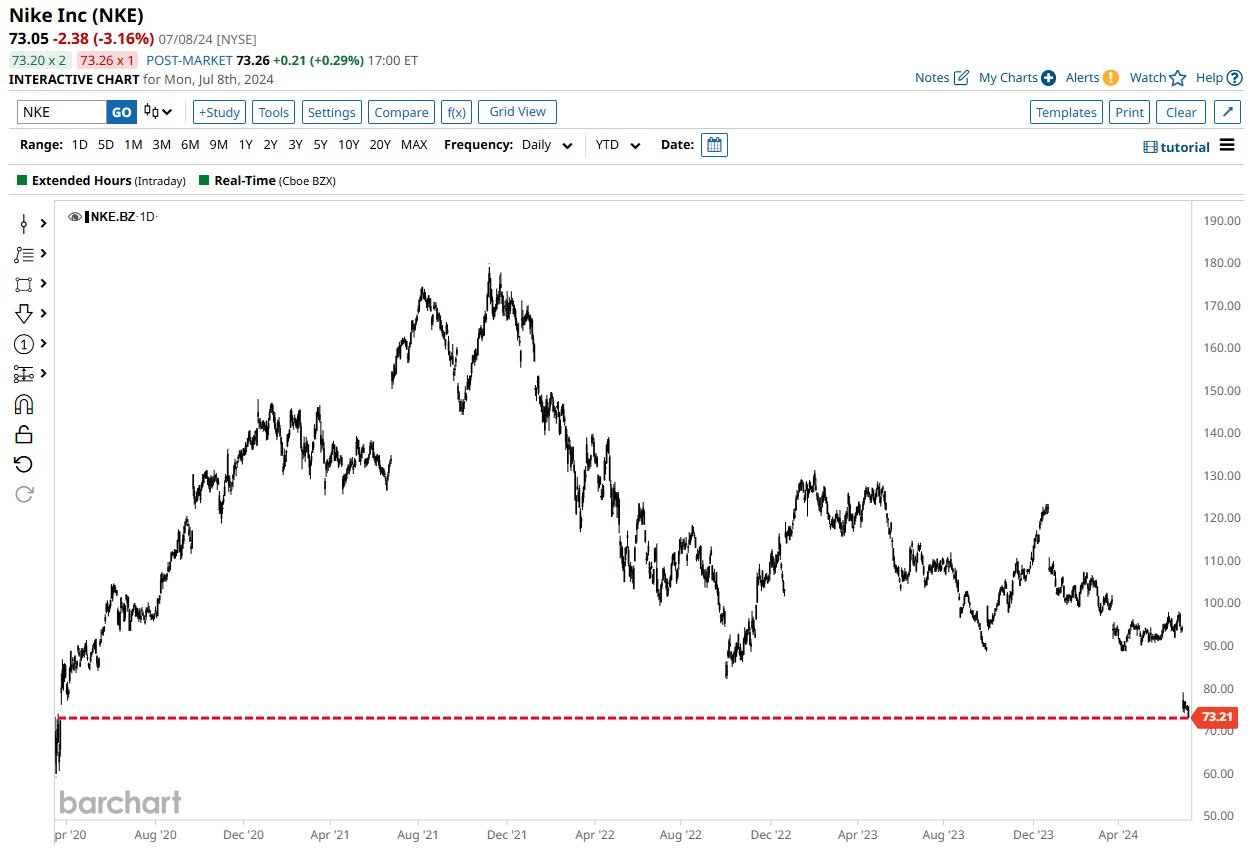1252x859 pixels.
Task: Click the +Study button
Action: click(x=219, y=112)
